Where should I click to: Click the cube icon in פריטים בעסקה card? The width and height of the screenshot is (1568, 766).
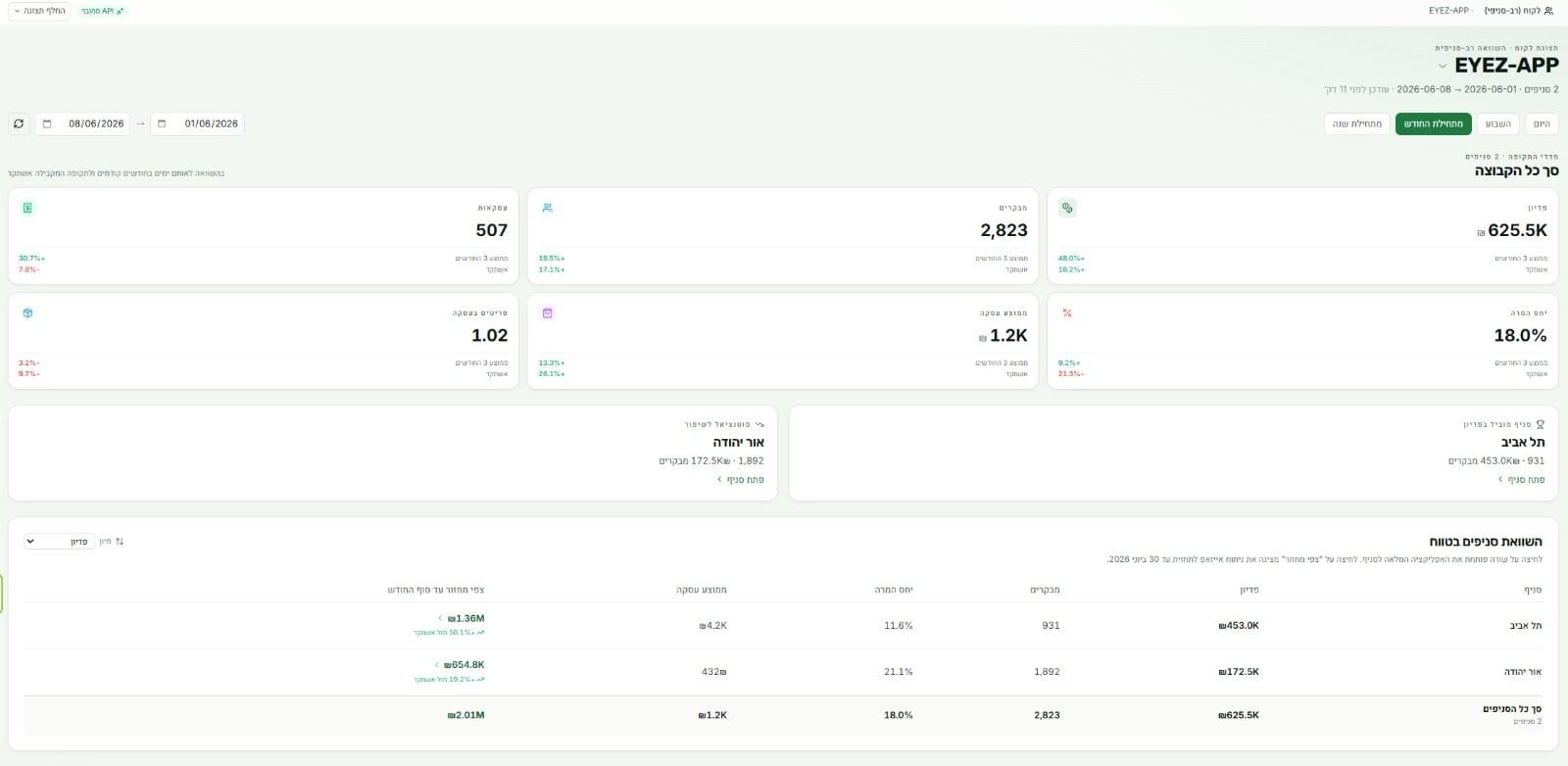point(27,313)
